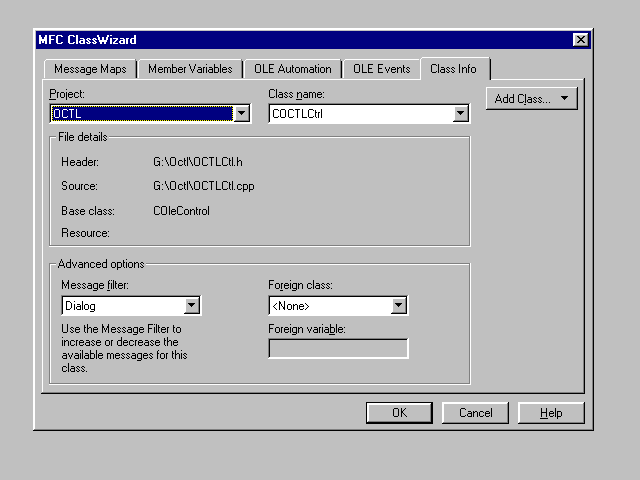
Task: Switch to the Message Maps tab
Action: (89, 69)
